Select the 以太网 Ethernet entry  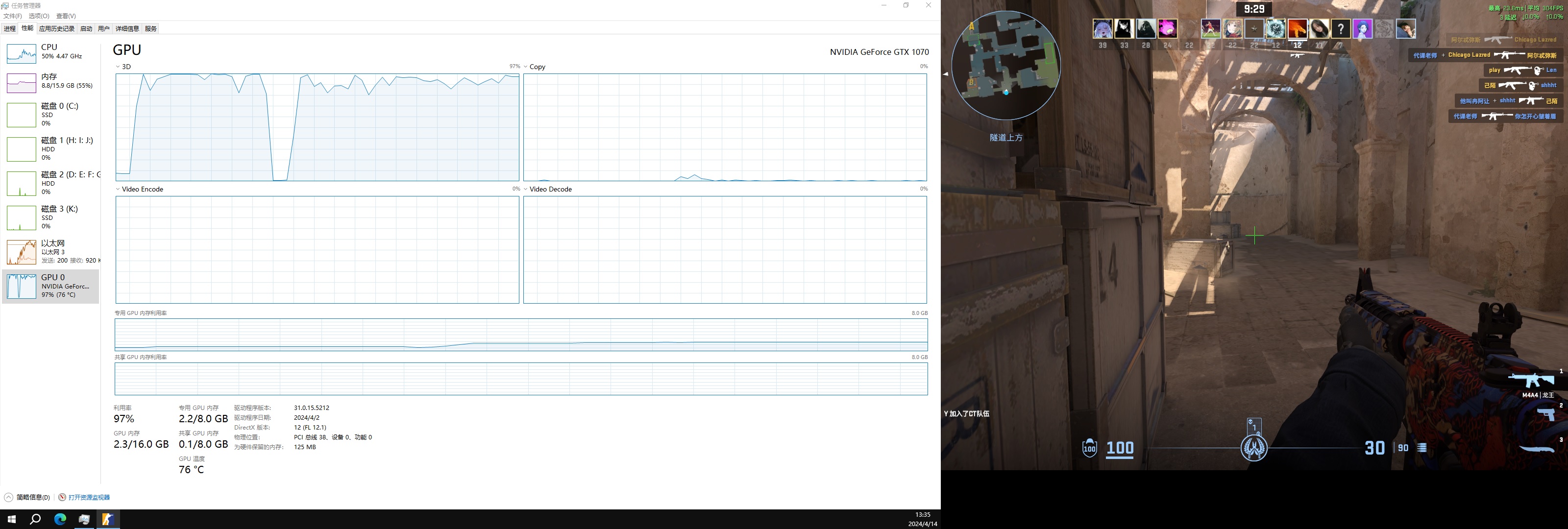coord(51,251)
